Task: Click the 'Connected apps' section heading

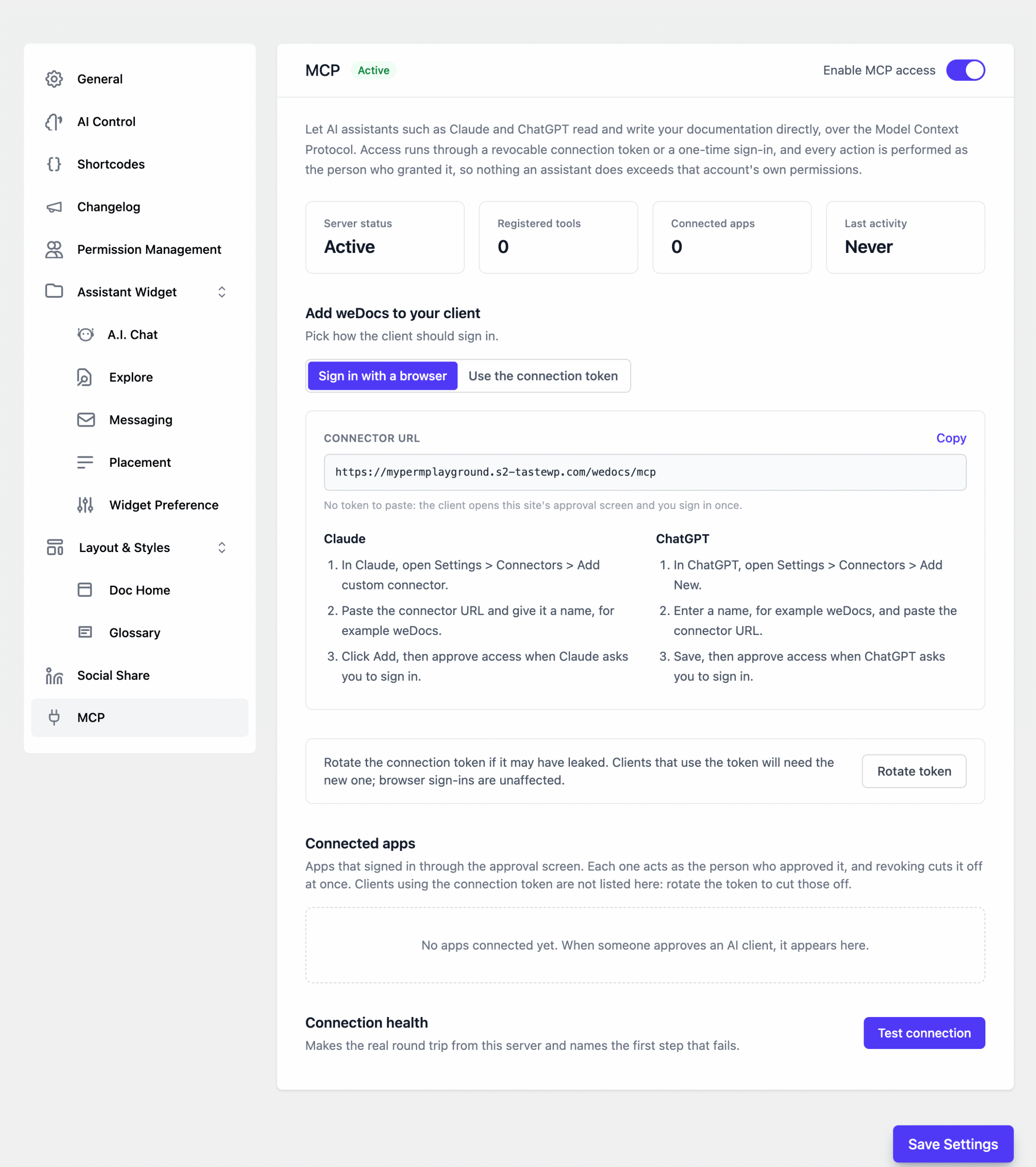Action: pos(360,843)
